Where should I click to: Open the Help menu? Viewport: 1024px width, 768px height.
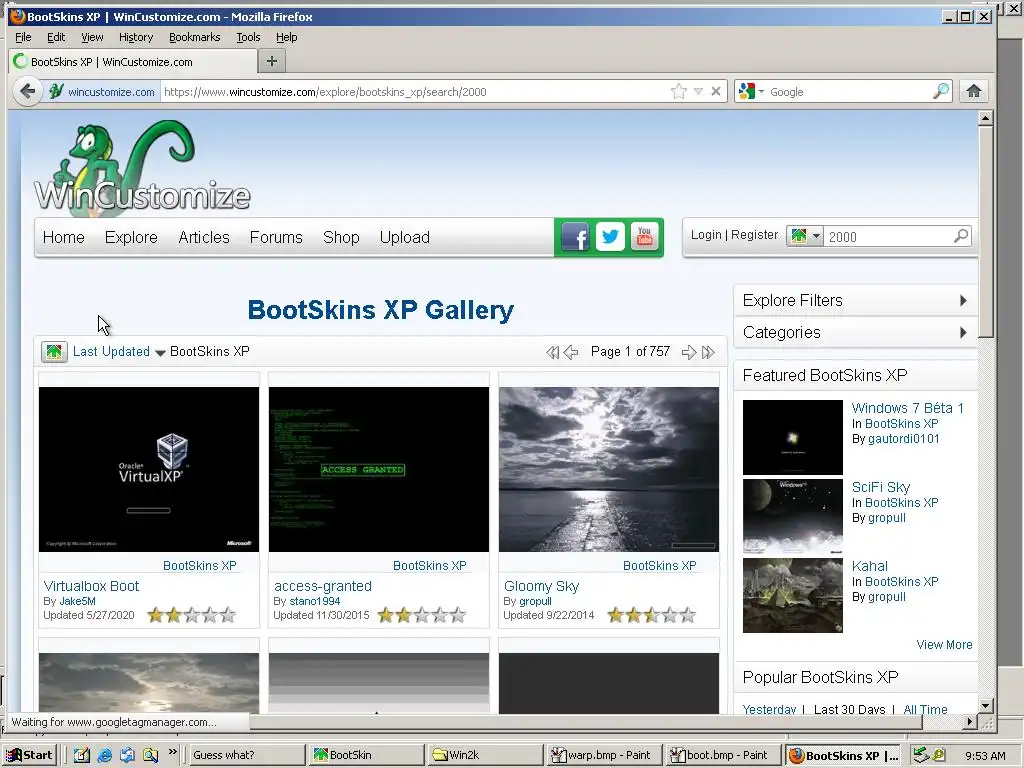point(287,37)
